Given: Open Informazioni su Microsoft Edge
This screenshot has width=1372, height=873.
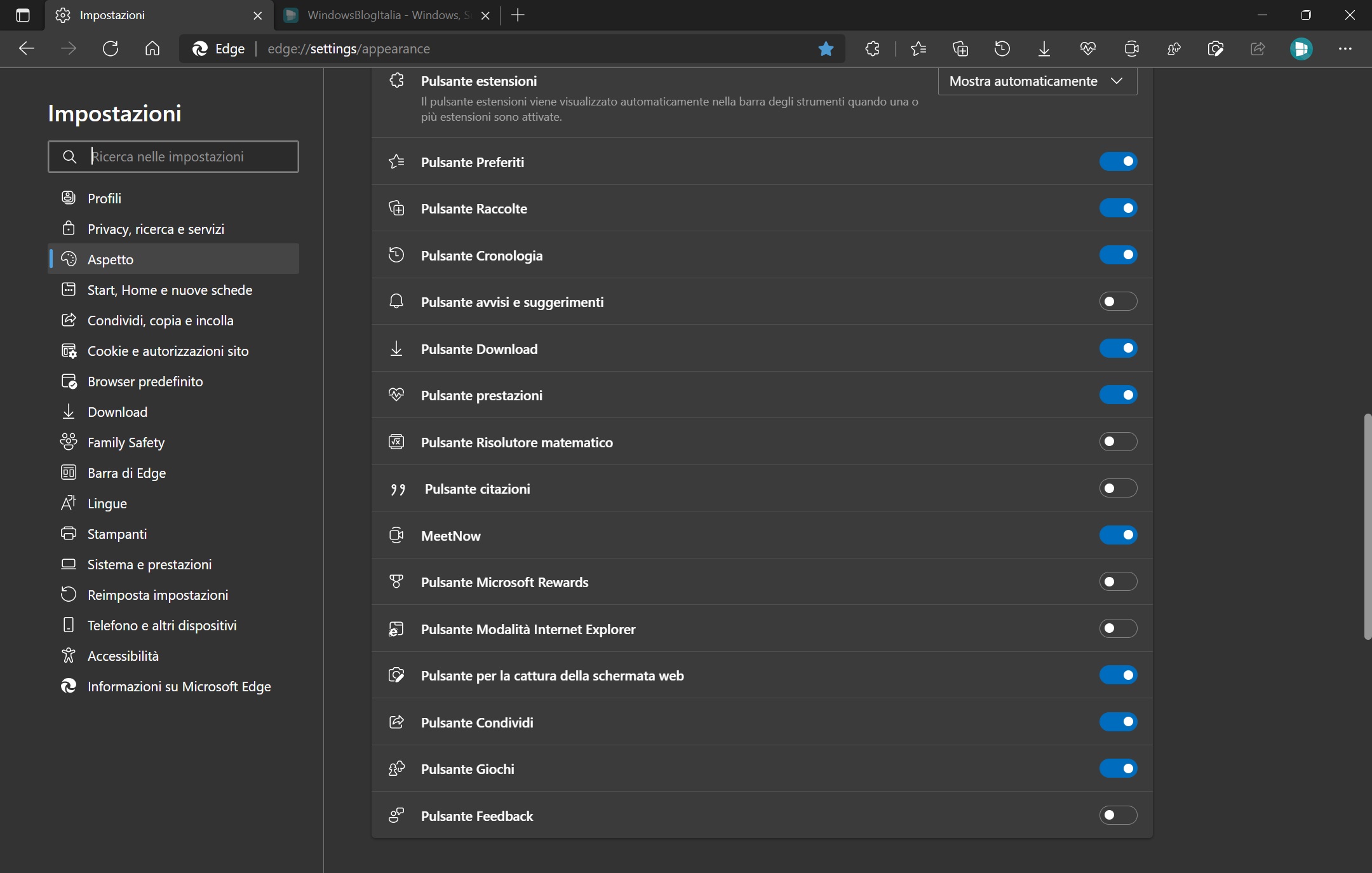Looking at the screenshot, I should (x=173, y=686).
